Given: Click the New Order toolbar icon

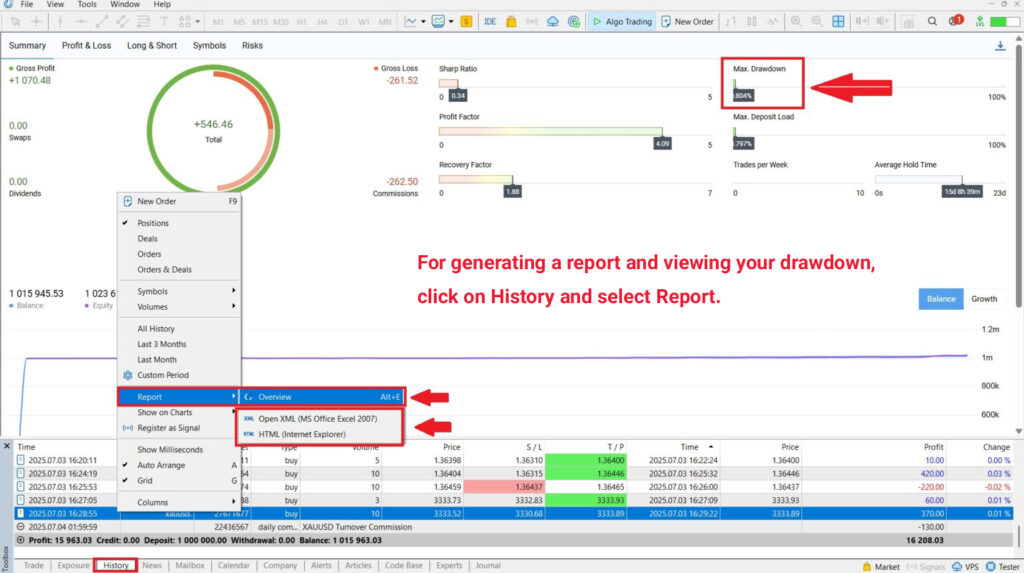Looking at the screenshot, I should (x=666, y=21).
